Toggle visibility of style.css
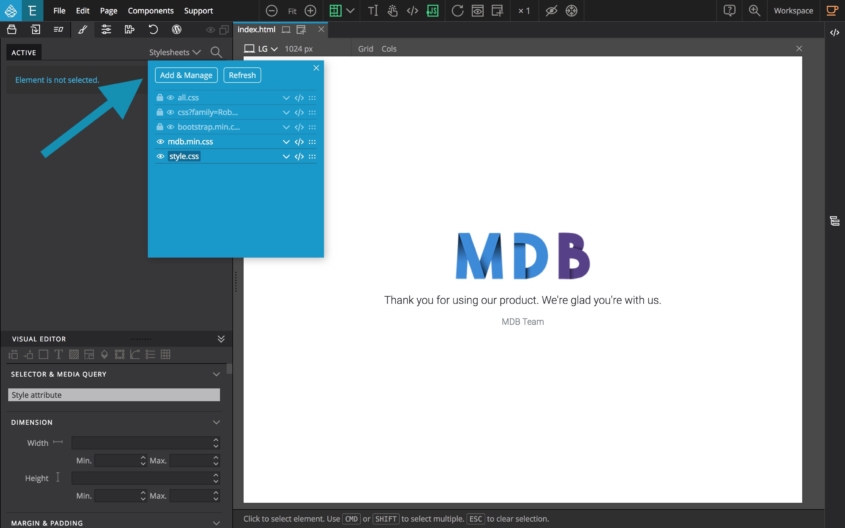This screenshot has width=845, height=528. 160,156
